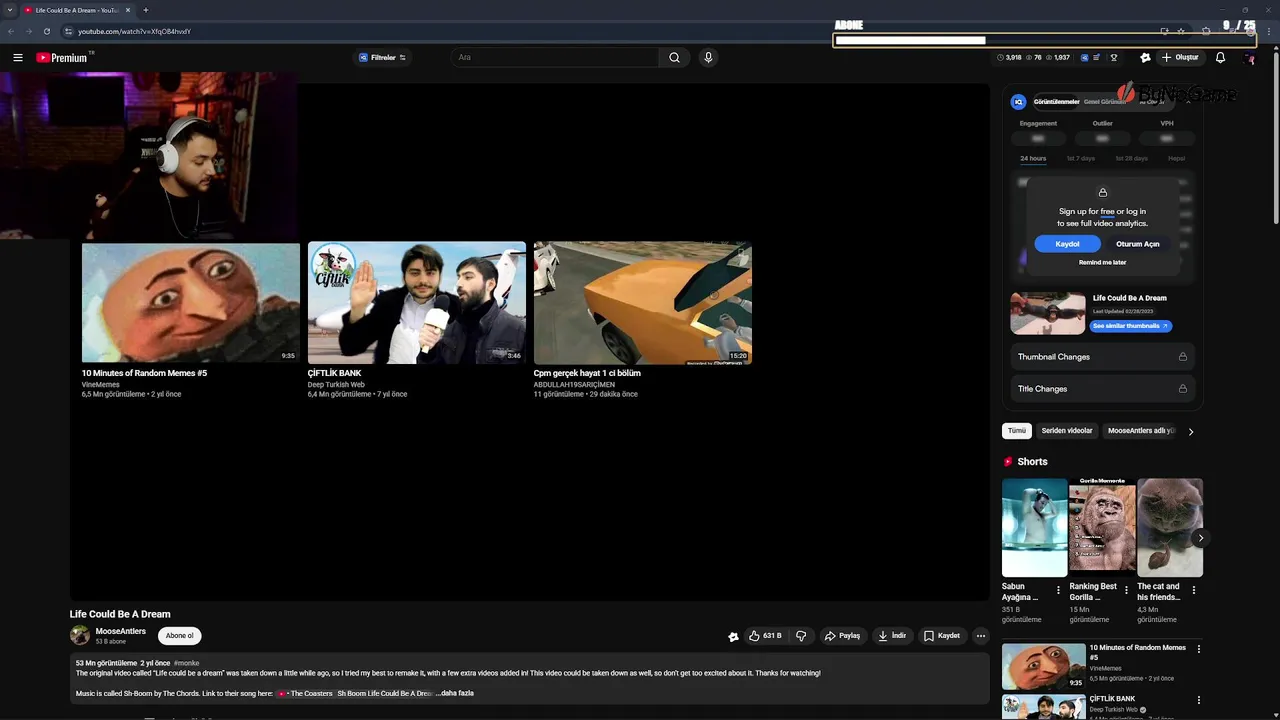Select the 24 hours tab
The width and height of the screenshot is (1280, 720).
click(x=1033, y=159)
